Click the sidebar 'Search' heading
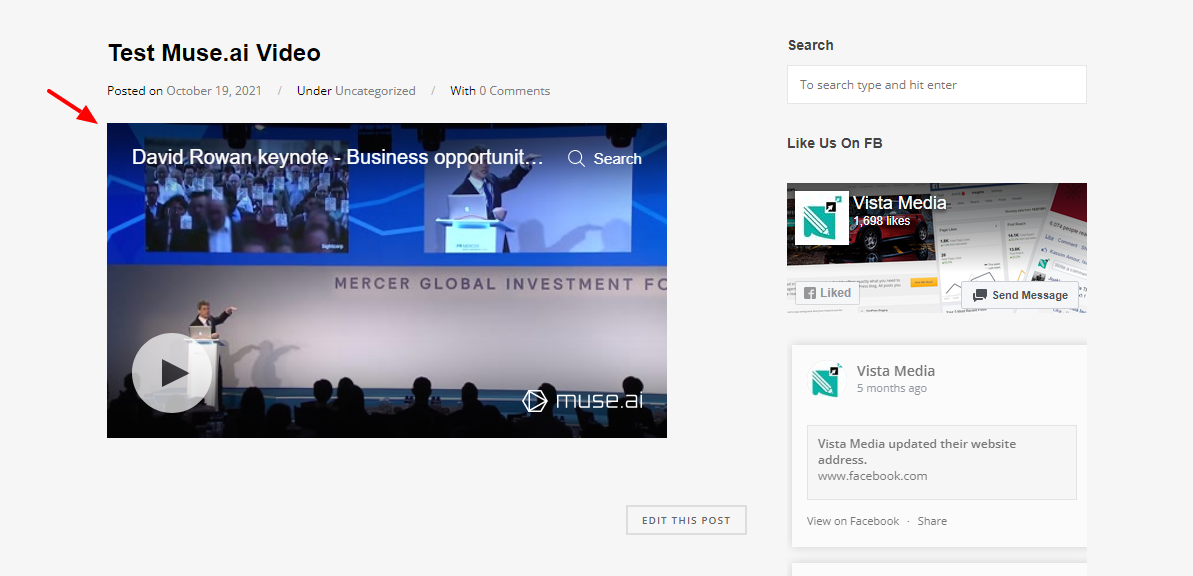The height and width of the screenshot is (576, 1193). [x=810, y=45]
